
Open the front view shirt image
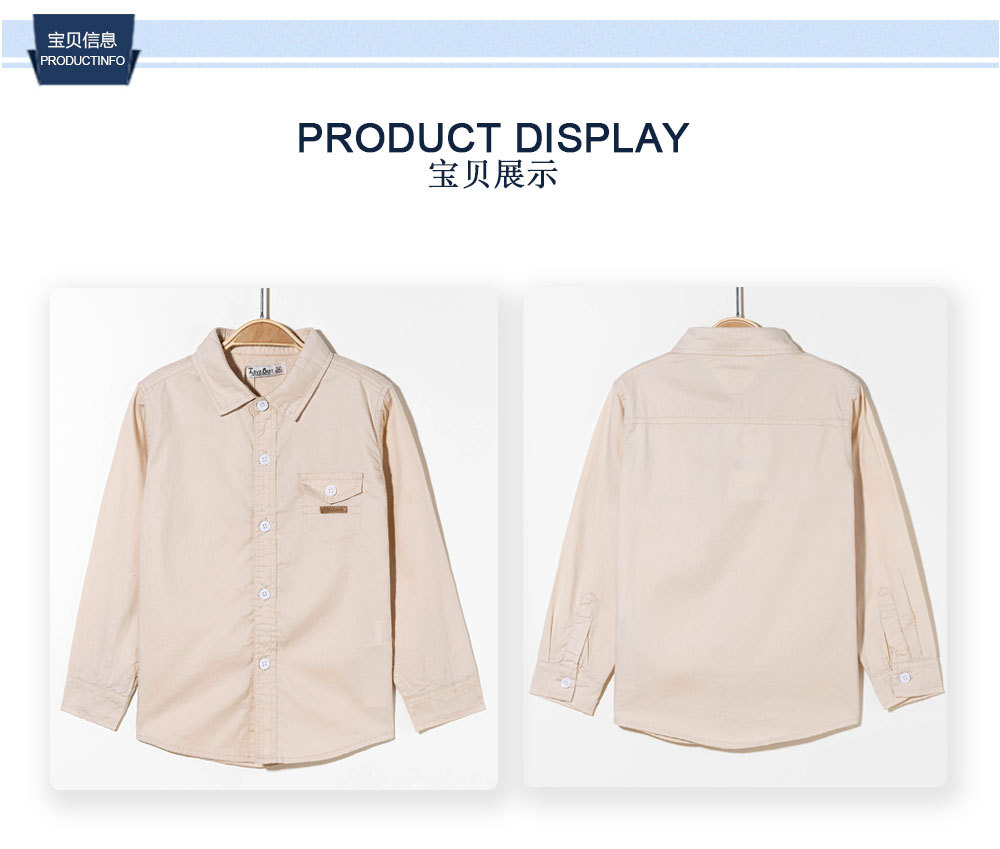pos(274,538)
